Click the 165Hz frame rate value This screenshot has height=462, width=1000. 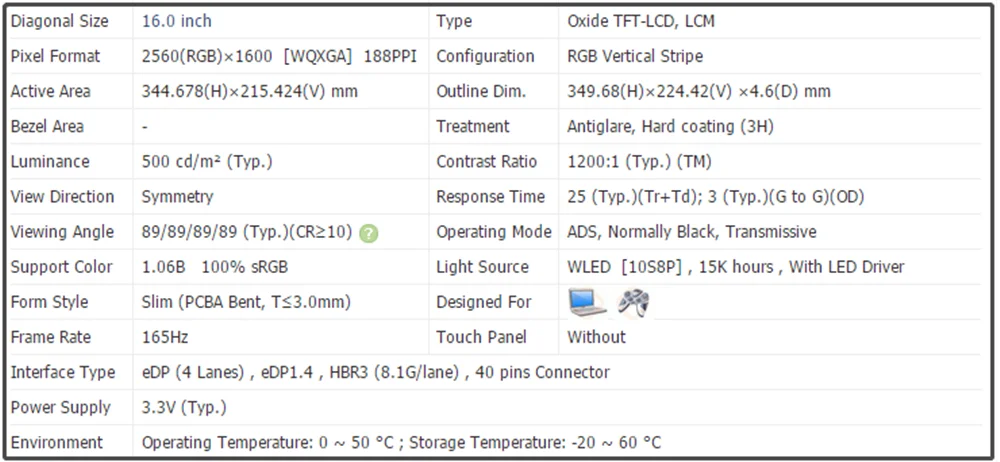coord(165,337)
